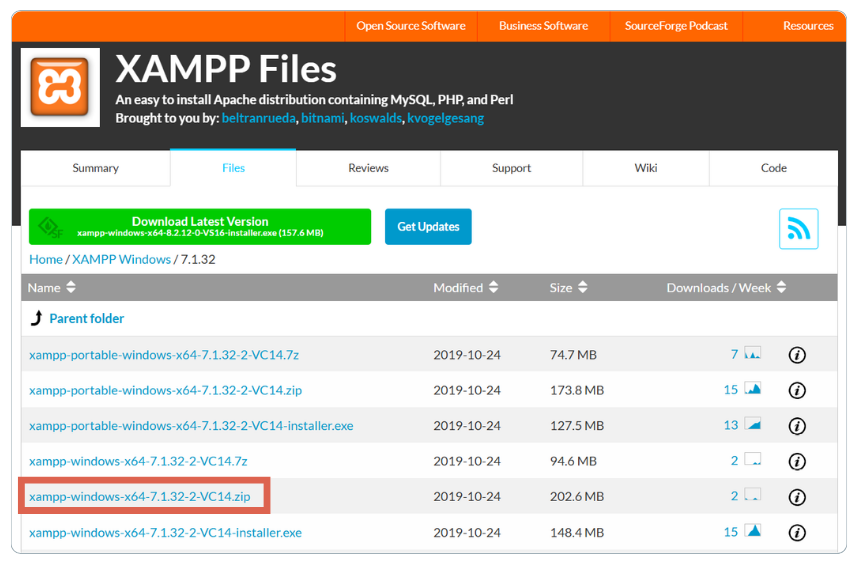Click the 202.6 MB size cell
856x564 pixels.
[x=577, y=497]
